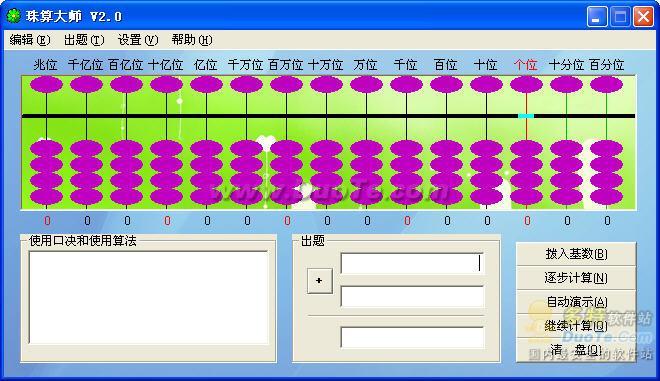Click the green flower app icon in title bar
Viewport: 660px width, 381px height.
tap(13, 16)
